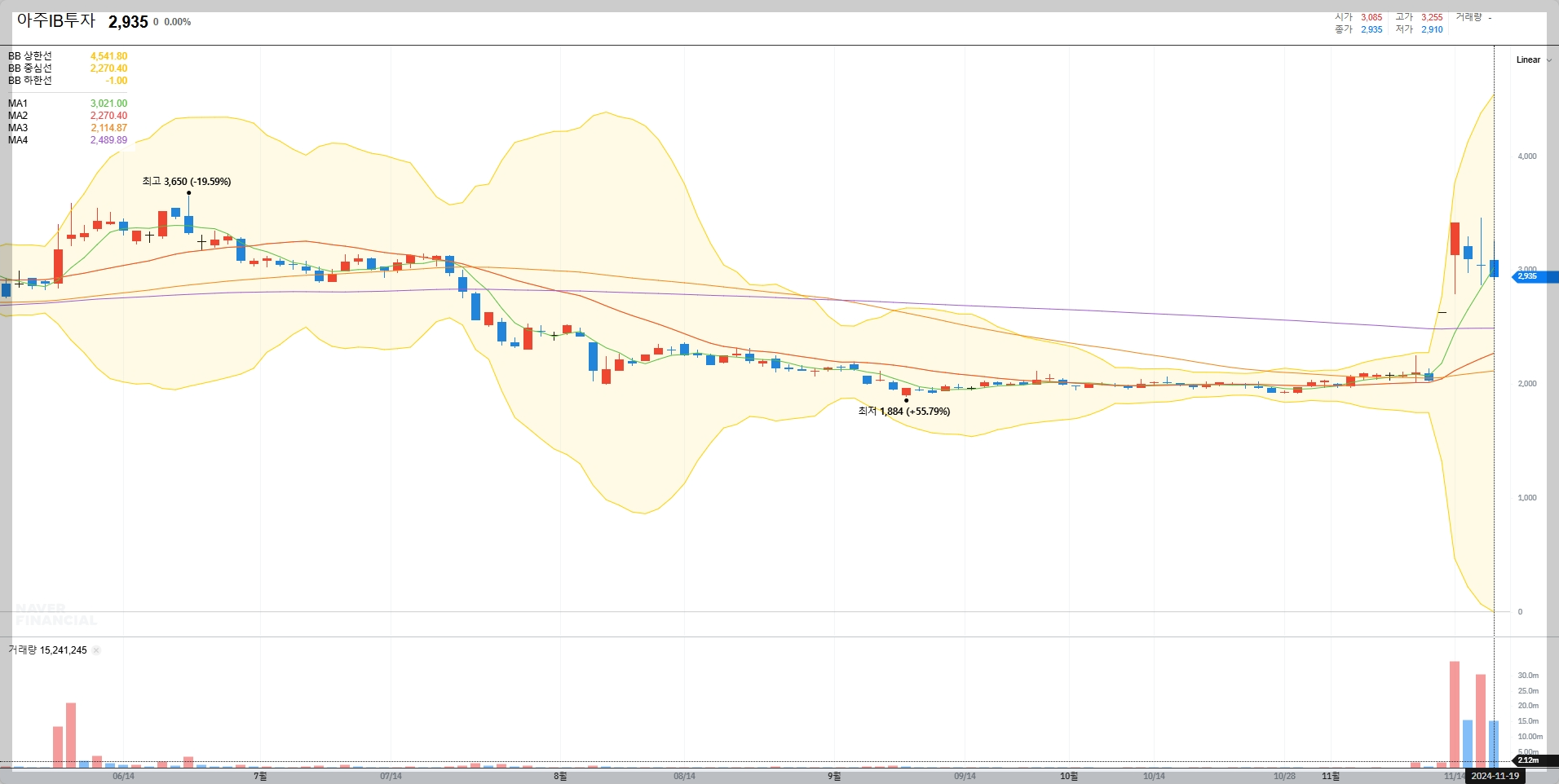Click the 거래량 15,241,245 volume label
This screenshot has height=784, width=1559.
tap(47, 650)
